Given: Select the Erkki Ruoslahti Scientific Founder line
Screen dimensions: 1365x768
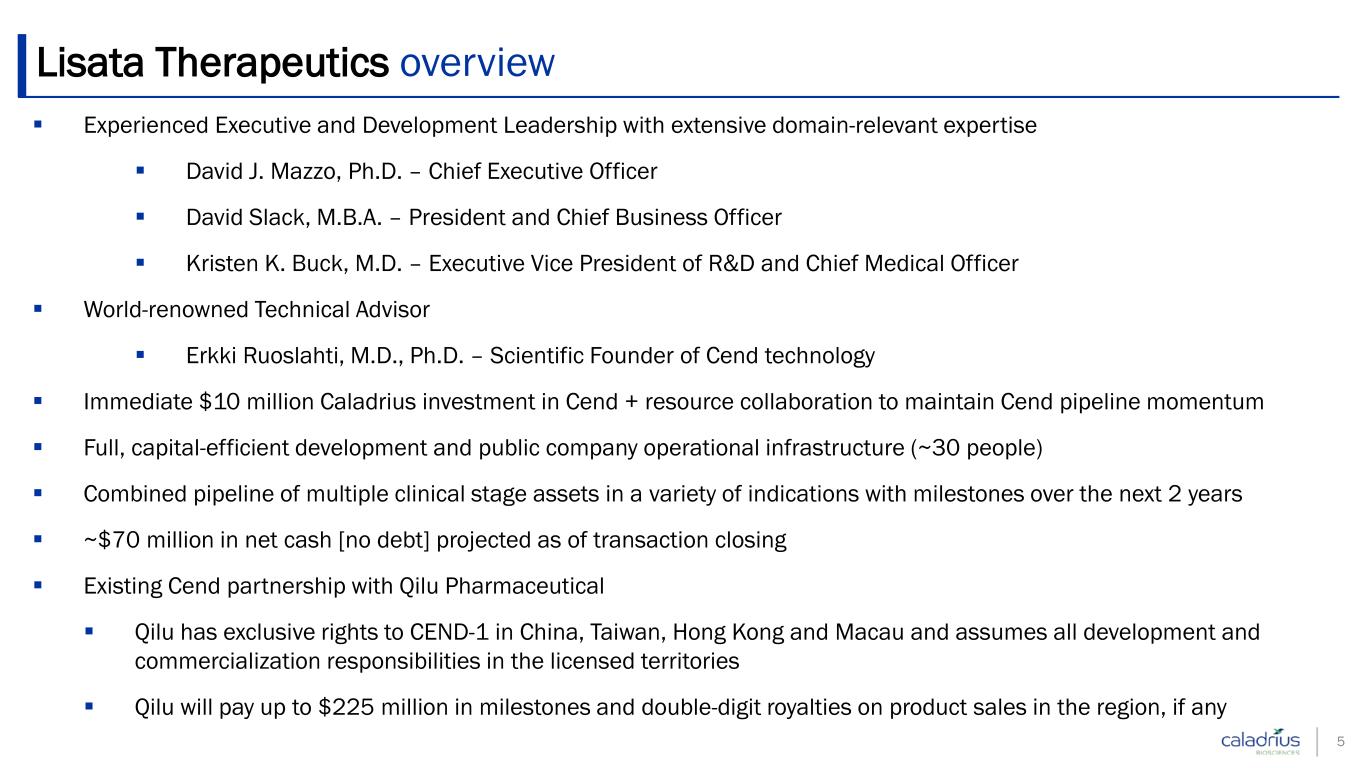Looking at the screenshot, I should (530, 355).
